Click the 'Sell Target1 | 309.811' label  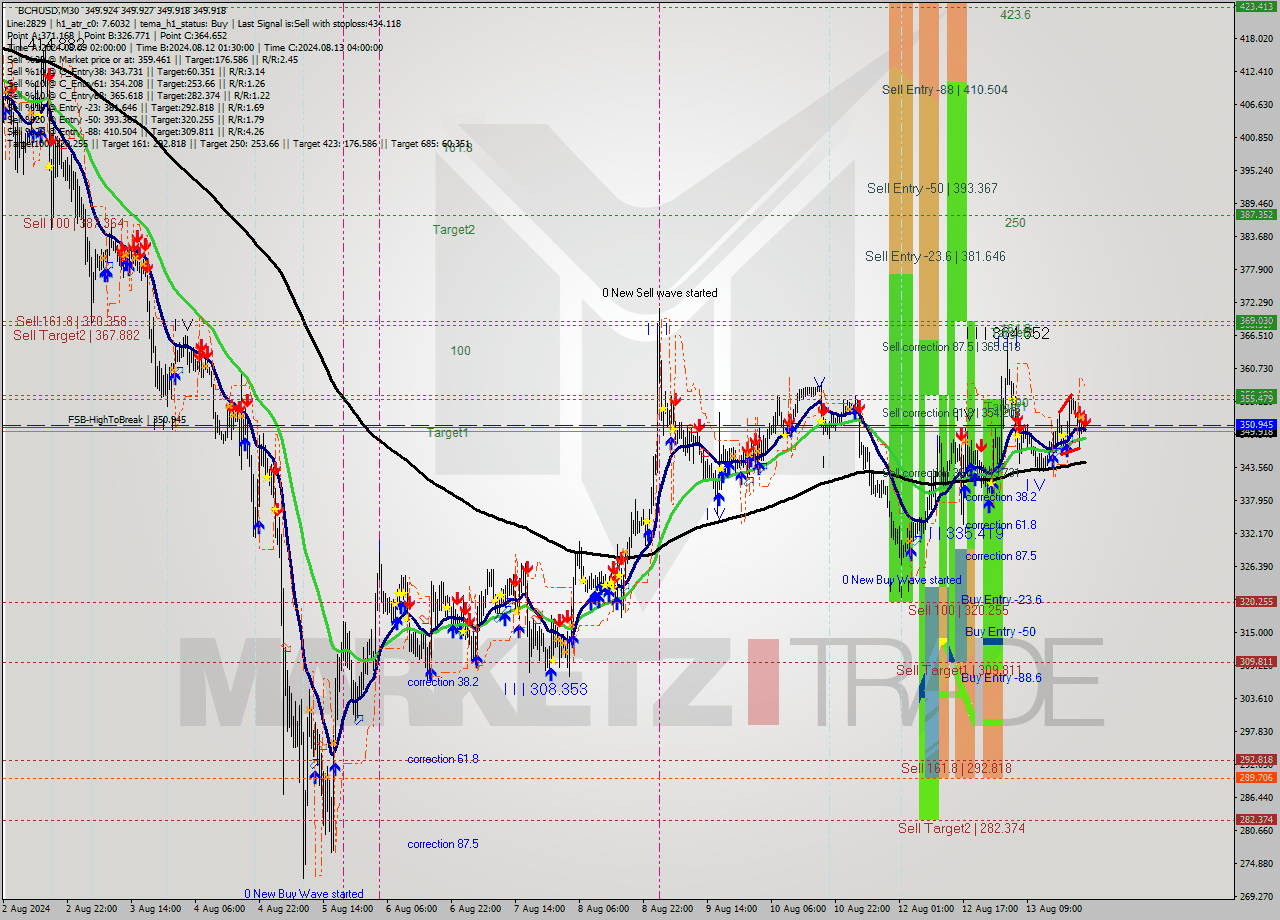959,670
